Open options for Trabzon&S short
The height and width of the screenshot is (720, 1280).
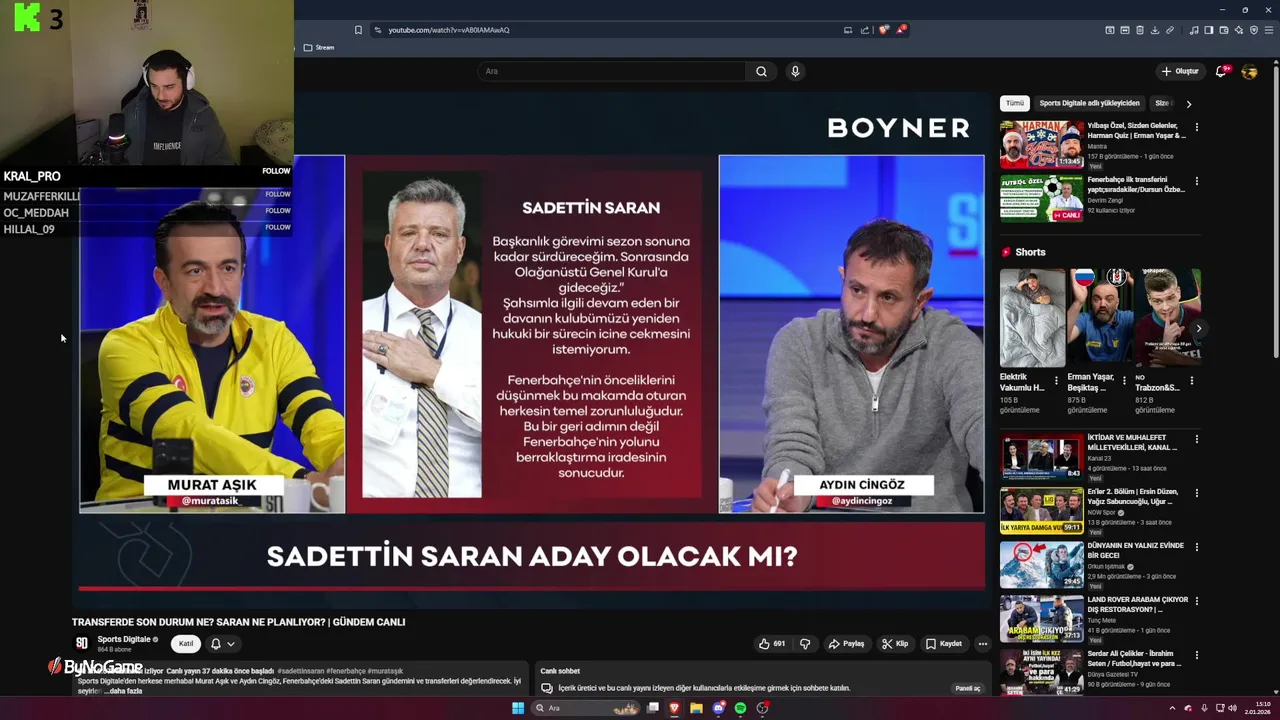point(1191,381)
